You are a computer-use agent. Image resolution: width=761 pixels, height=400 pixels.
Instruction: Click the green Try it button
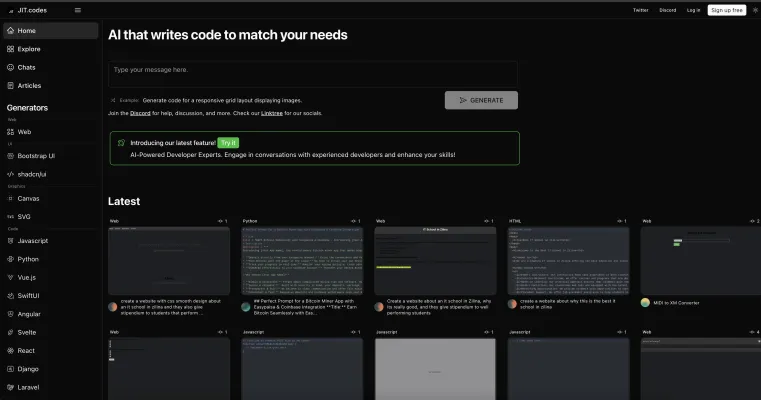tap(228, 143)
